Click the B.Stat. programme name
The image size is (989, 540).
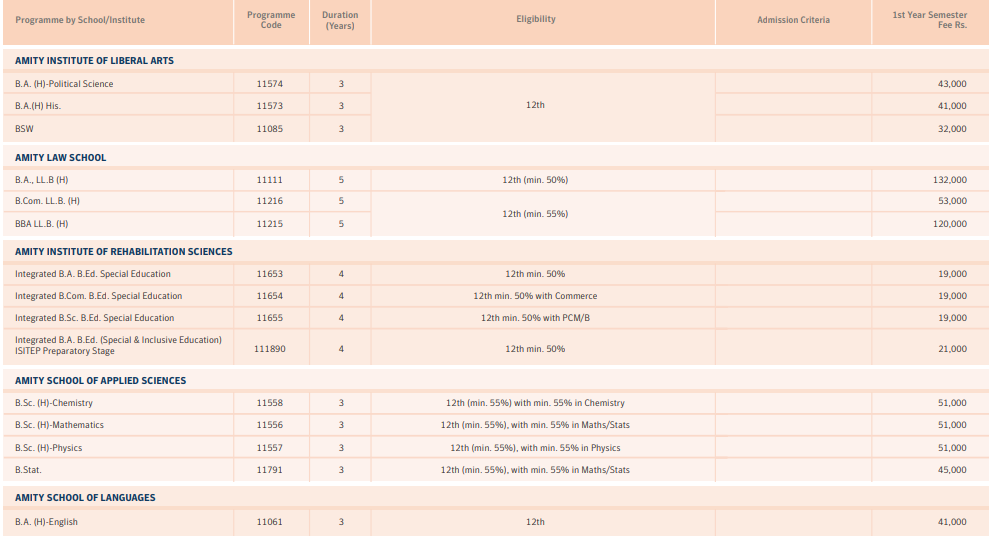pos(28,470)
